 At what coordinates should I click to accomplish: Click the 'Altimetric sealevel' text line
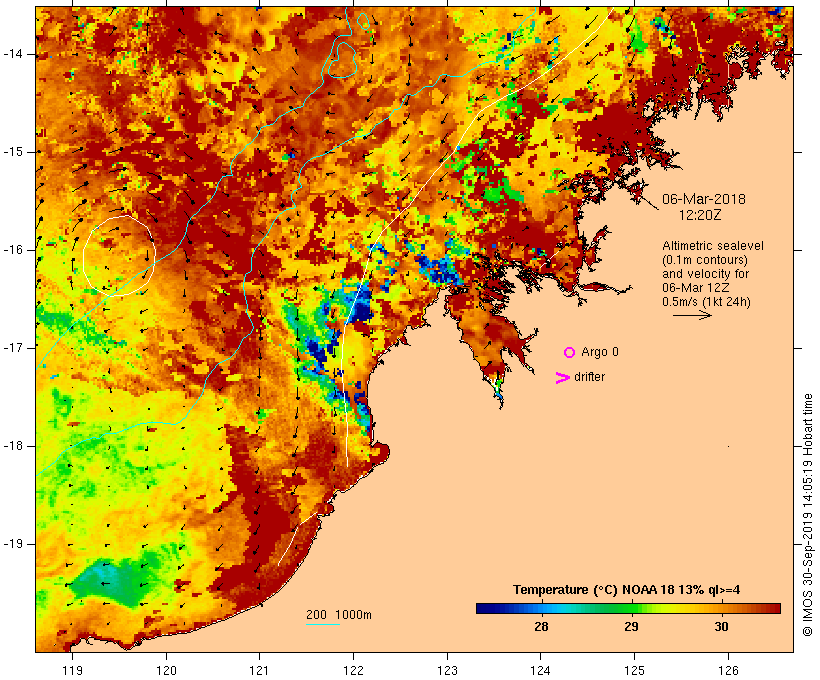[713, 246]
